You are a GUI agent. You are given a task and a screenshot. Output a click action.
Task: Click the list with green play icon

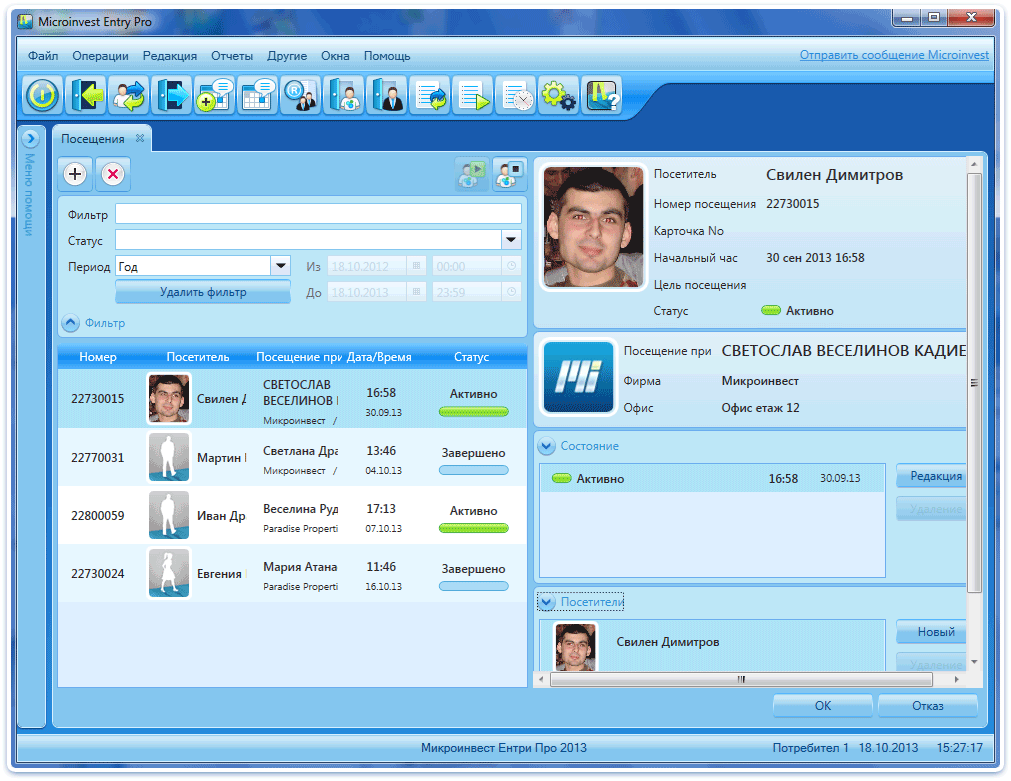[x=473, y=95]
